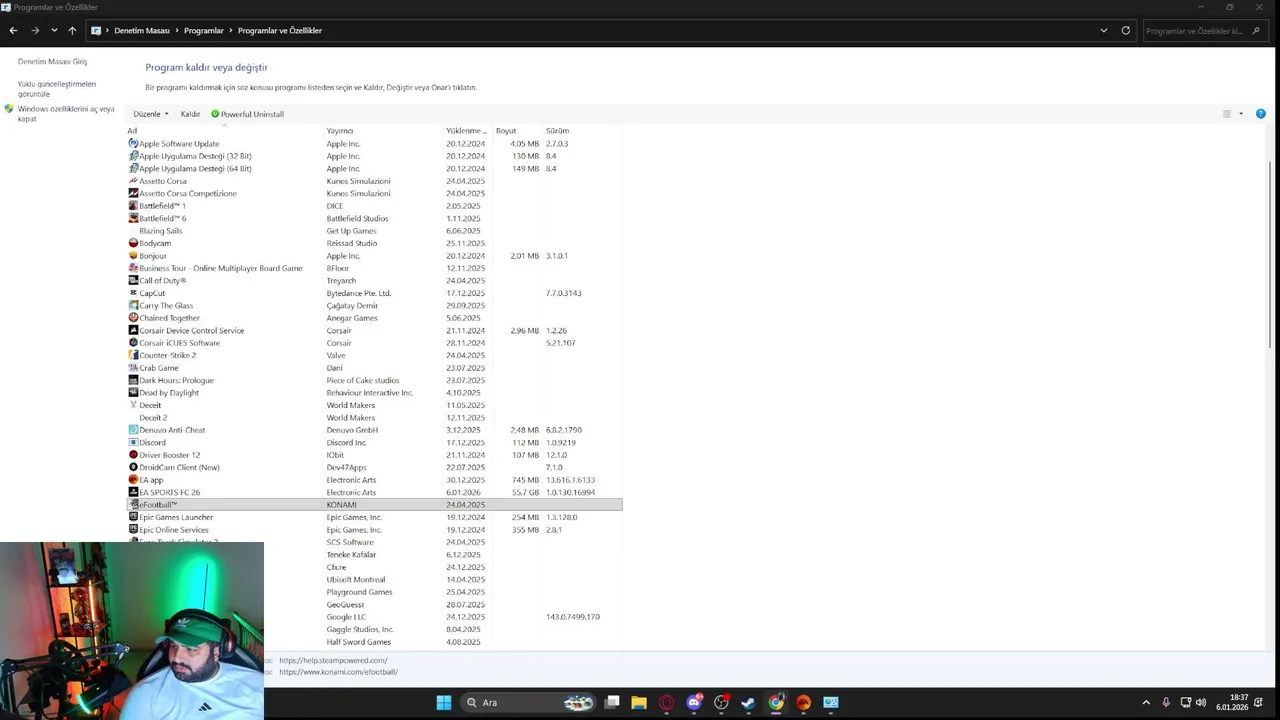Open the help question mark icon

click(1260, 114)
